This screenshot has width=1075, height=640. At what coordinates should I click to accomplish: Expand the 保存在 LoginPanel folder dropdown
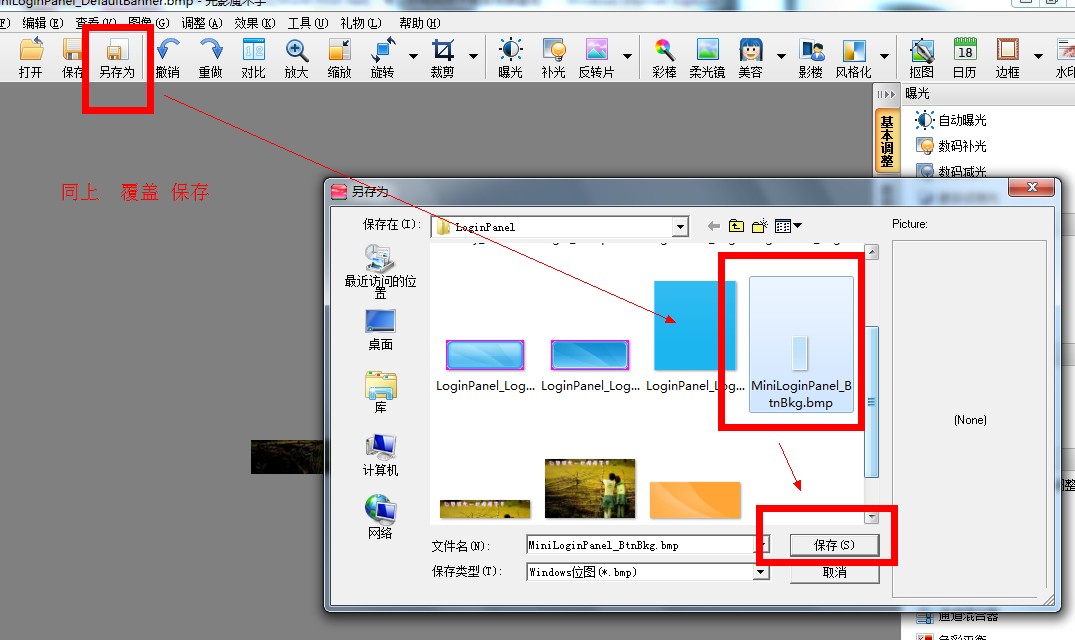680,227
